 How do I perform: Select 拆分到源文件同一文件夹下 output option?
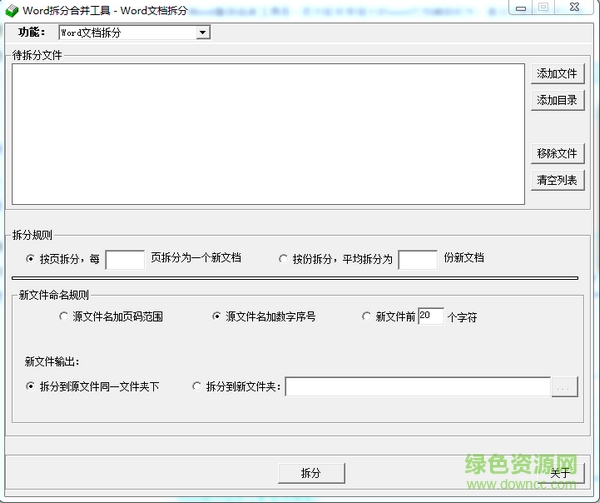(30, 386)
